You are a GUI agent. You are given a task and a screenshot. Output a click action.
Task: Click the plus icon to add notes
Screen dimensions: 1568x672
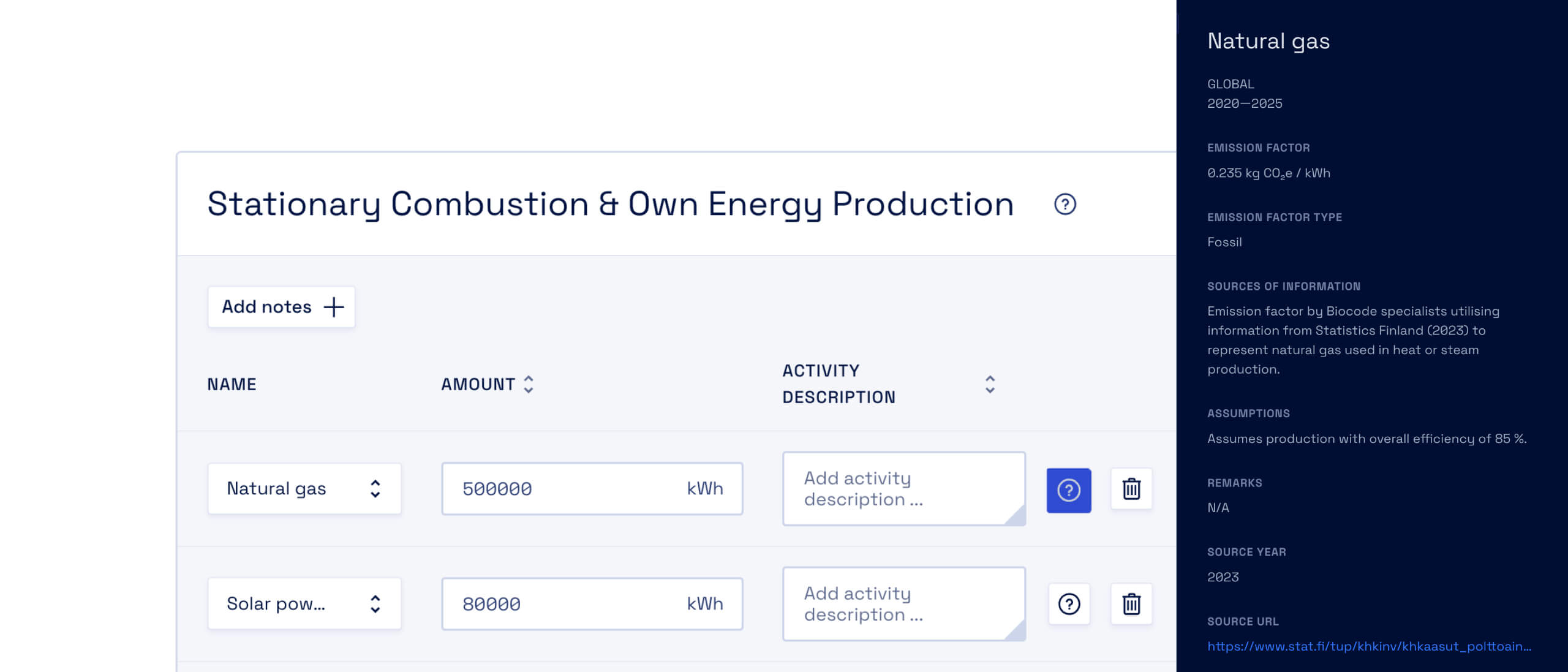coord(333,307)
